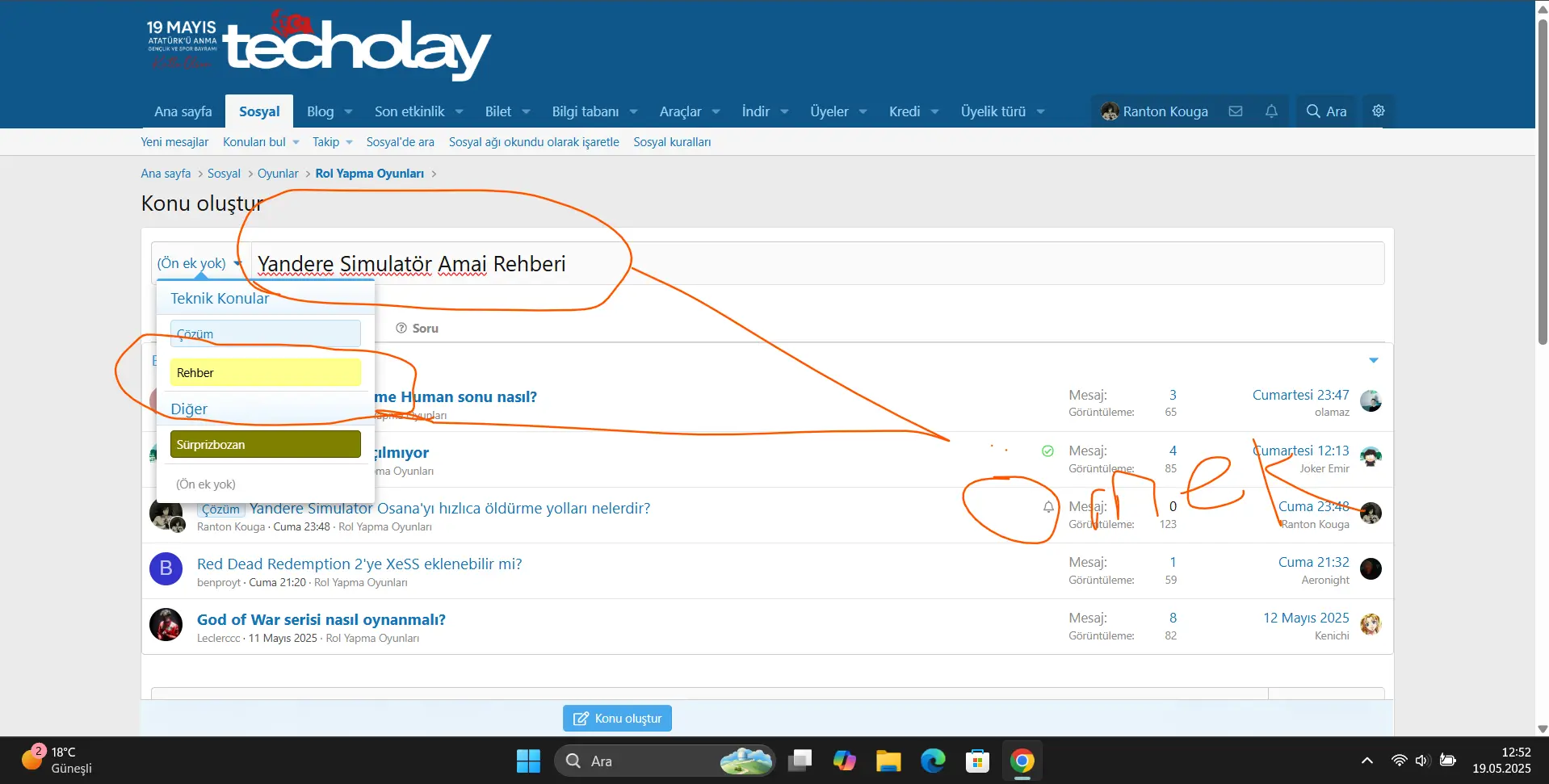This screenshot has height=784, width=1549.
Task: Switch to the Soru thread type tab
Action: pyautogui.click(x=417, y=328)
